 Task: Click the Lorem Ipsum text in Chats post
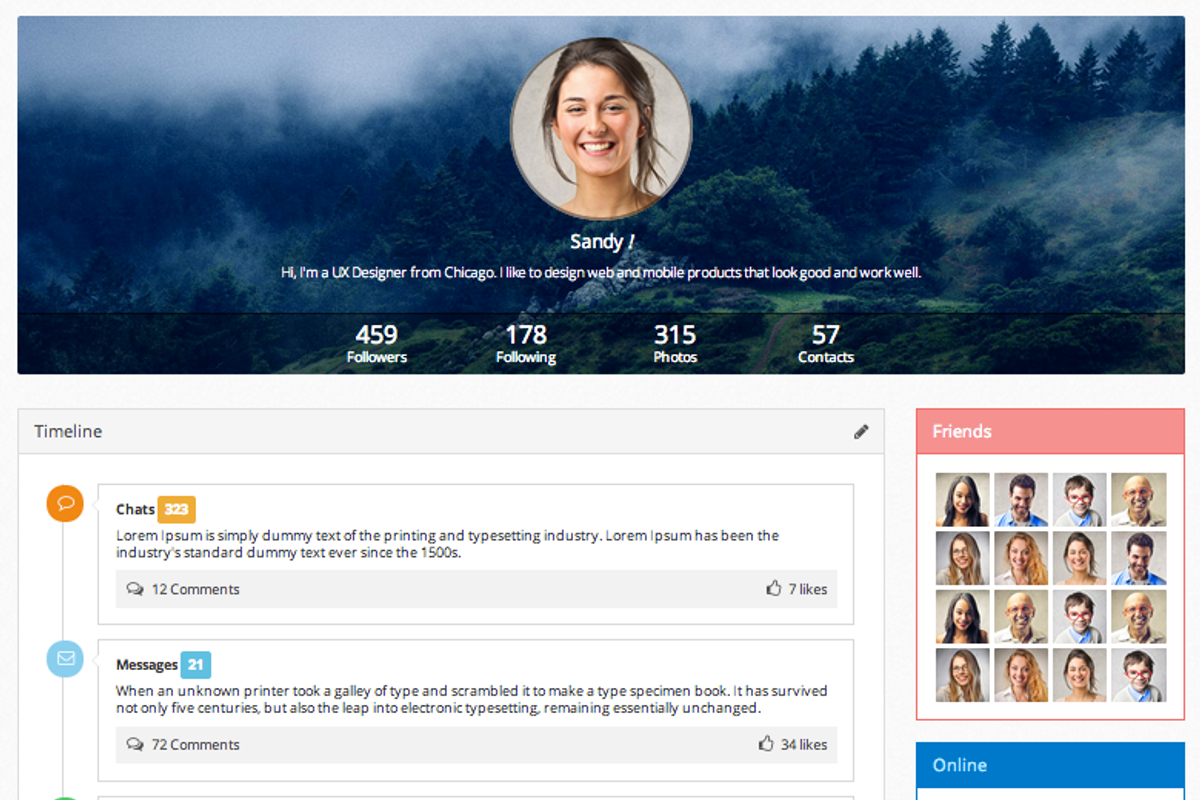pyautogui.click(x=447, y=543)
